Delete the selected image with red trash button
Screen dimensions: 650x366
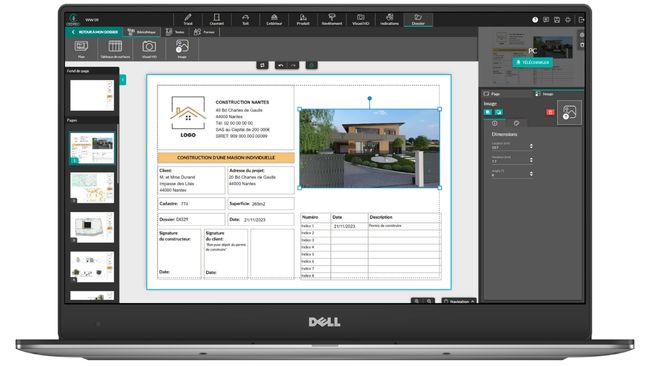tap(550, 112)
